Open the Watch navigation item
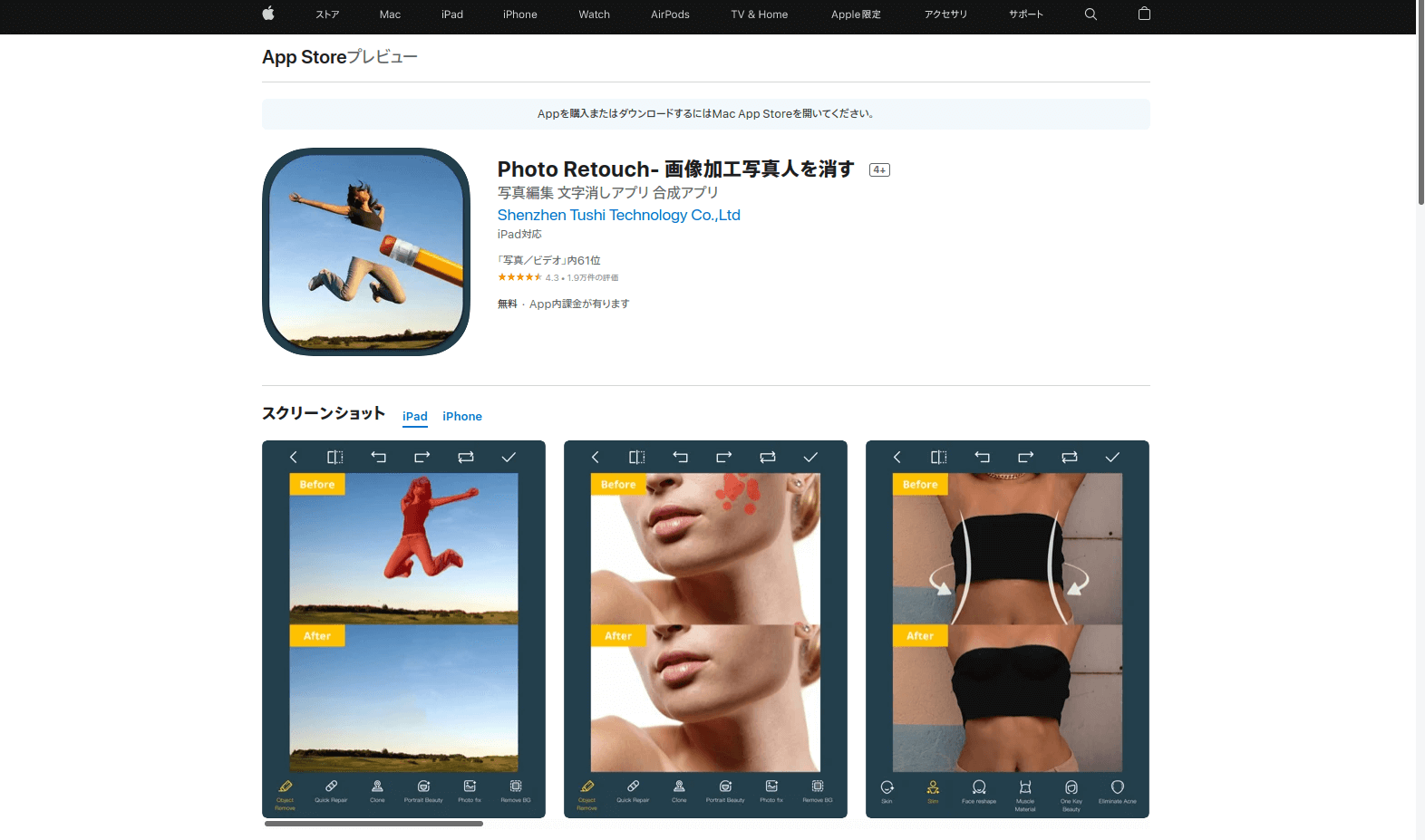 tap(595, 14)
